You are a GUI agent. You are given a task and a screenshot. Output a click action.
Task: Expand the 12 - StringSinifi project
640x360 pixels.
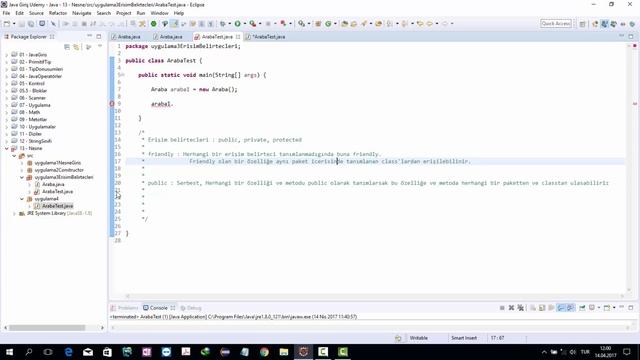[x=7, y=141]
